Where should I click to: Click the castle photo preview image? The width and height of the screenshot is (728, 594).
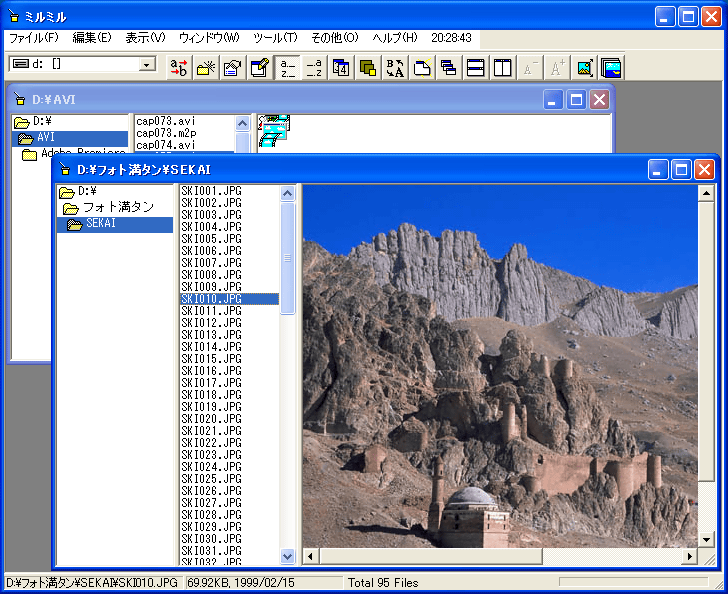click(500, 366)
